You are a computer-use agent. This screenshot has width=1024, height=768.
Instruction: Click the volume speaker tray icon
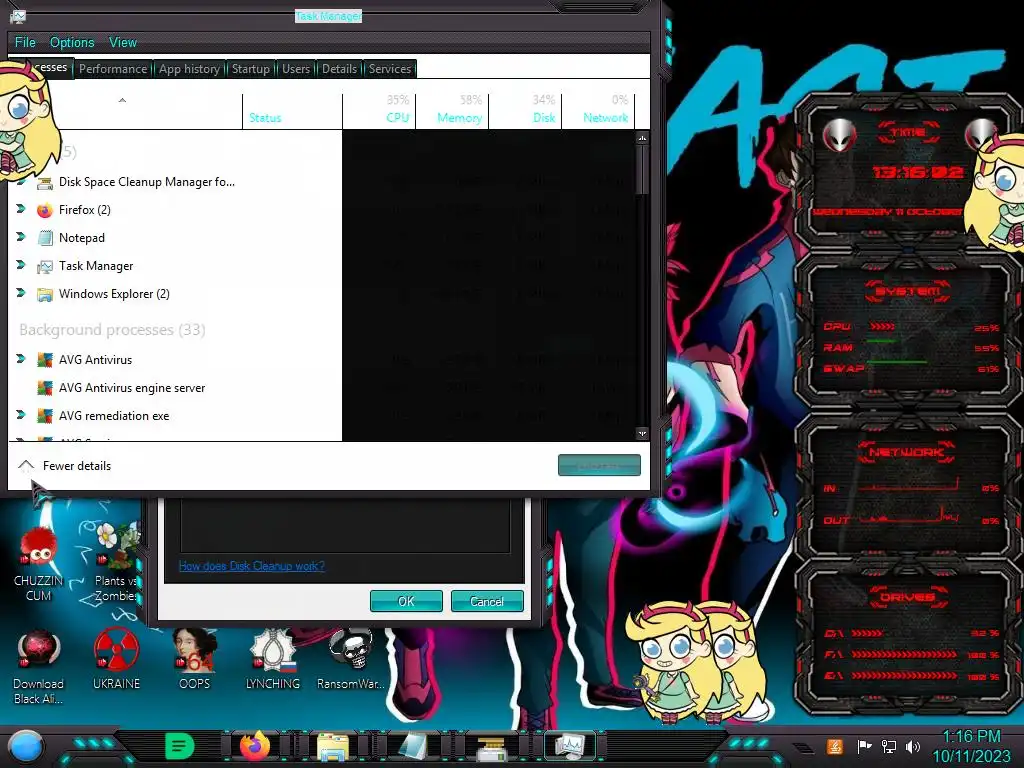(912, 746)
